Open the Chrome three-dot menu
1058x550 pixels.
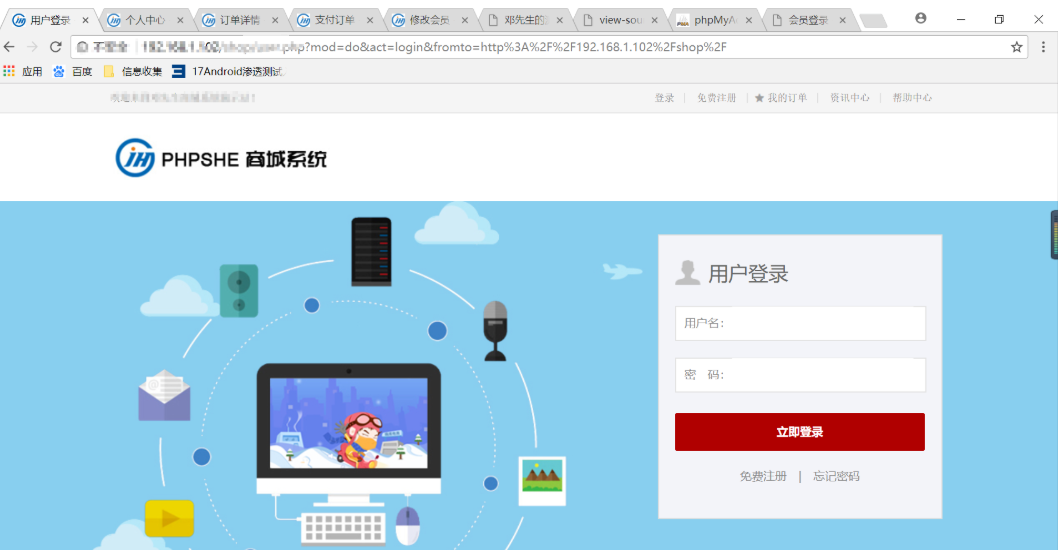(1043, 47)
